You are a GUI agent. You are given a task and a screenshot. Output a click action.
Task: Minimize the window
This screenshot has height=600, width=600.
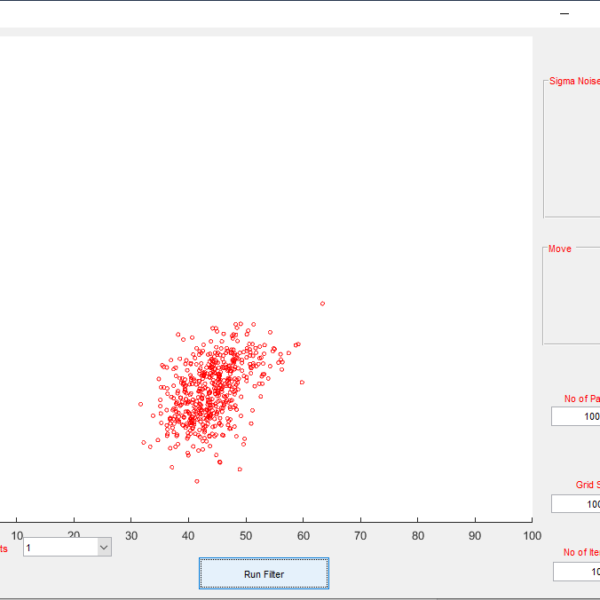tap(564, 14)
